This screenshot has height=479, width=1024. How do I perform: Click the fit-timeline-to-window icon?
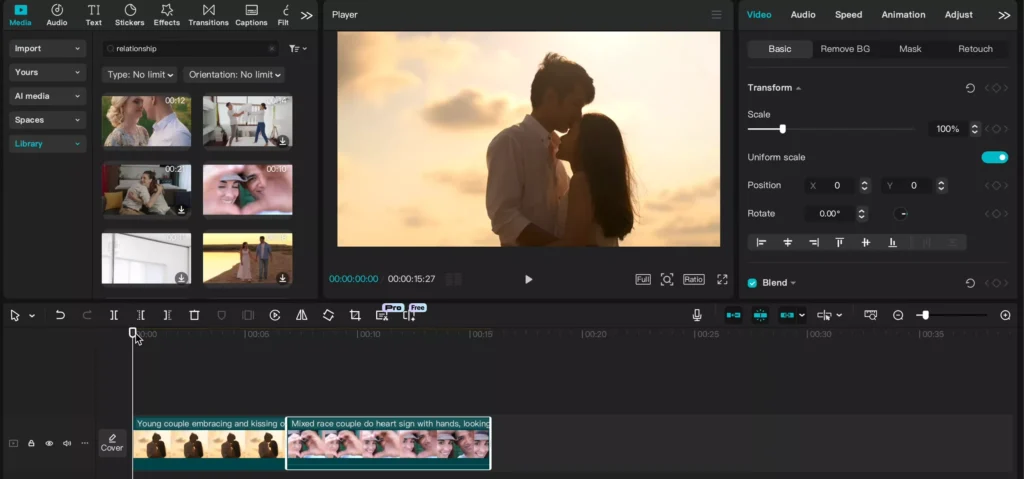[871, 315]
